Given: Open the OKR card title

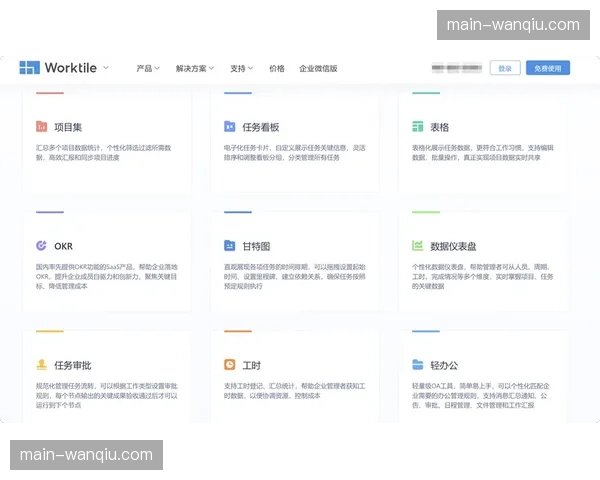Looking at the screenshot, I should [x=64, y=246].
